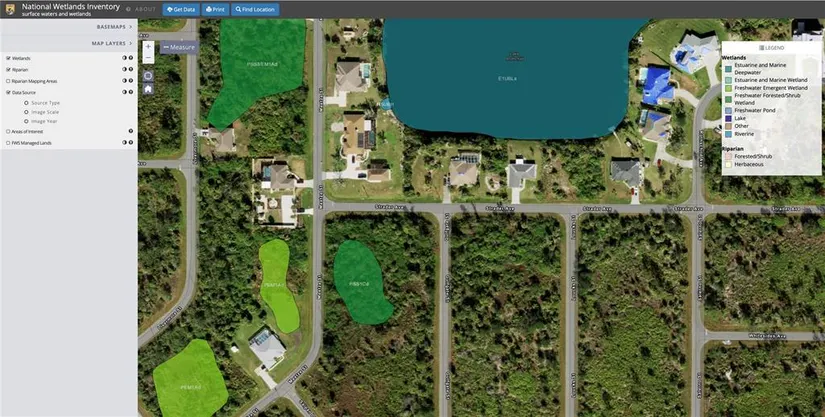The height and width of the screenshot is (417, 825).
Task: Zoom in on the map
Action: pos(148,46)
